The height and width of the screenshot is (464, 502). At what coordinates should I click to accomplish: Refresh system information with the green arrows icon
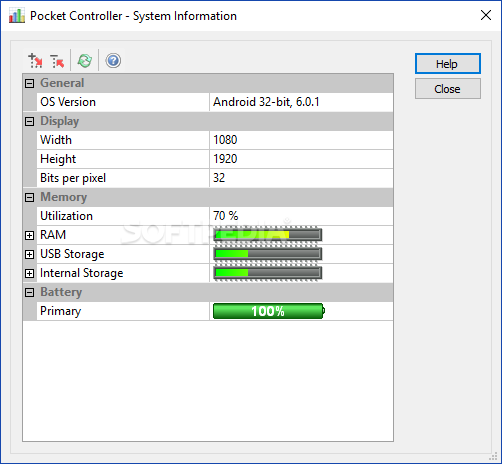(85, 61)
